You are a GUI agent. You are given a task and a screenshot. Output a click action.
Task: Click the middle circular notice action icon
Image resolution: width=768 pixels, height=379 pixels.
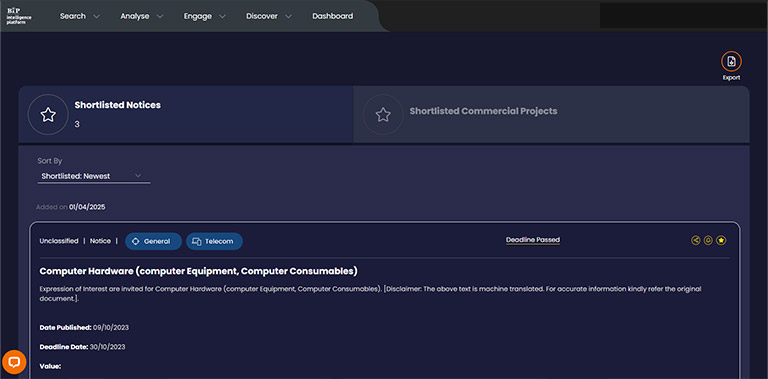pyautogui.click(x=708, y=240)
